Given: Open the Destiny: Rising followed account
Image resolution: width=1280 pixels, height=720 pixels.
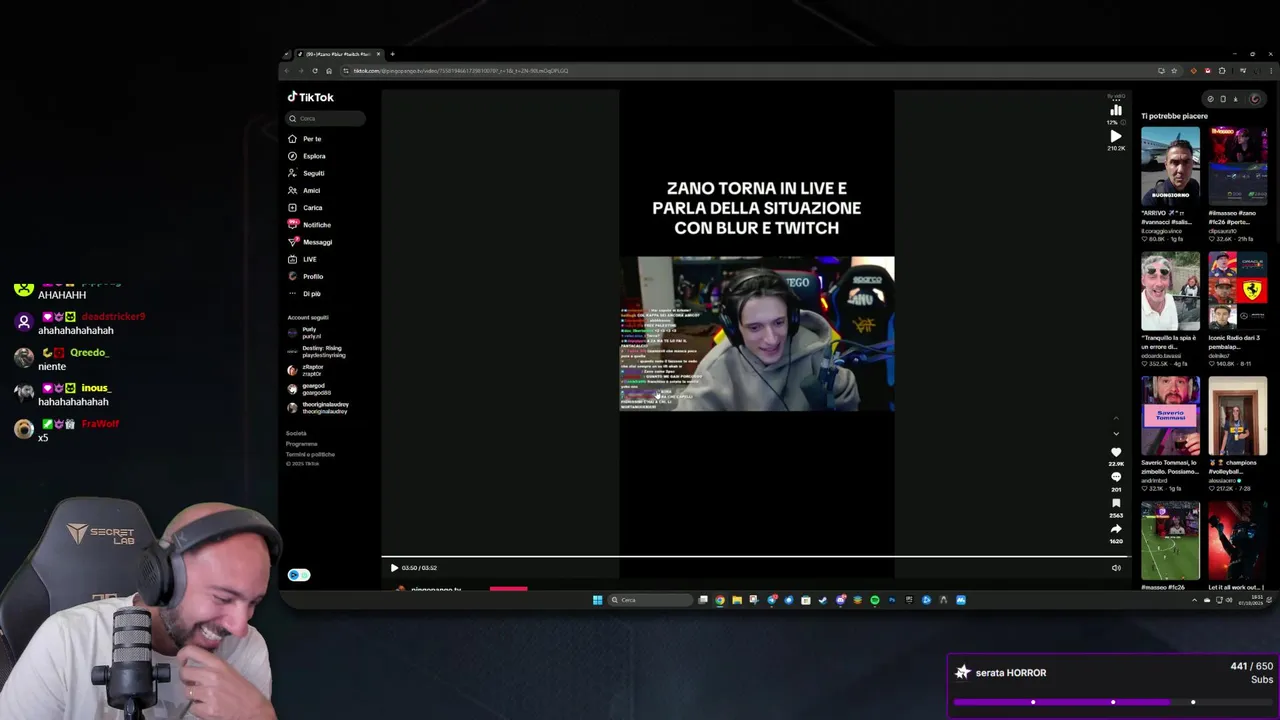Looking at the screenshot, I should tap(315, 351).
